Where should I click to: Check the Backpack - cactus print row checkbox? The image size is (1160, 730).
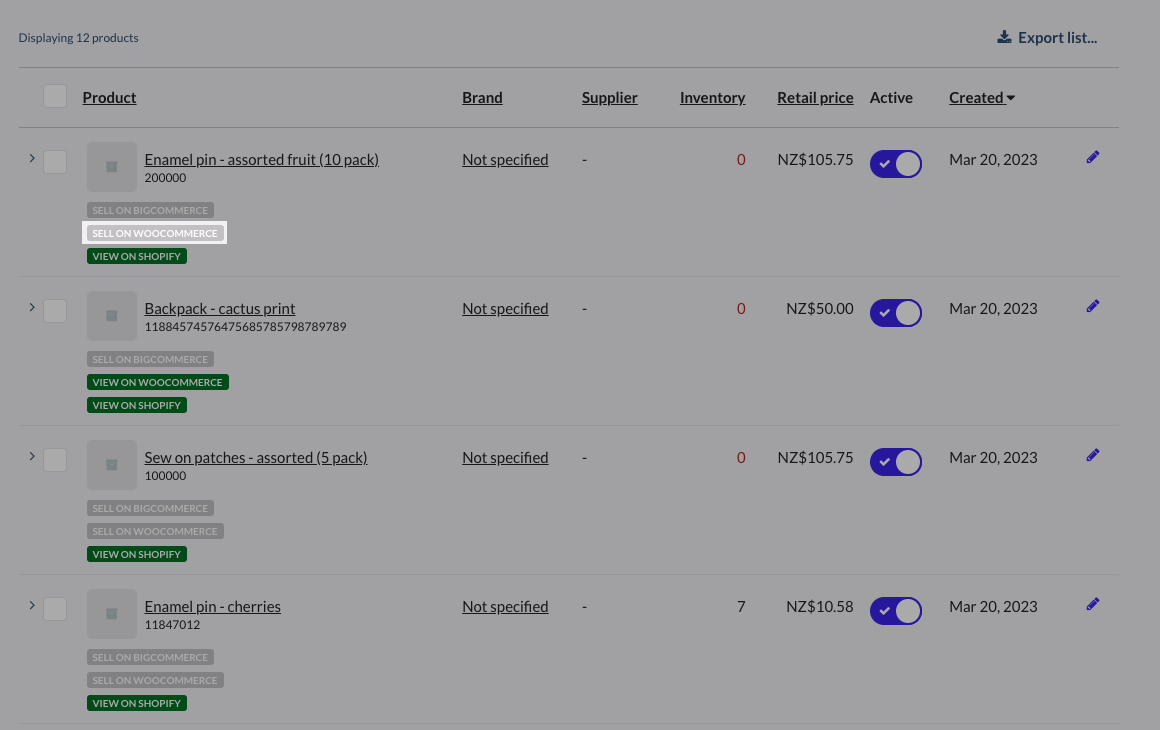pyautogui.click(x=55, y=311)
